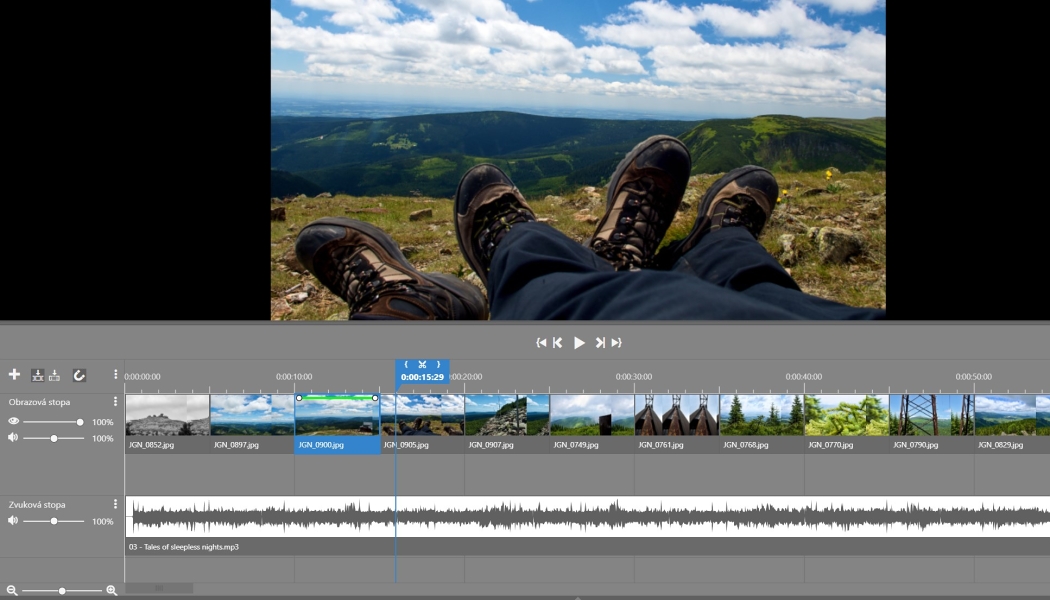This screenshot has height=600, width=1050.
Task: Jump to the selection start with the brace-arrow icon
Action: point(541,343)
